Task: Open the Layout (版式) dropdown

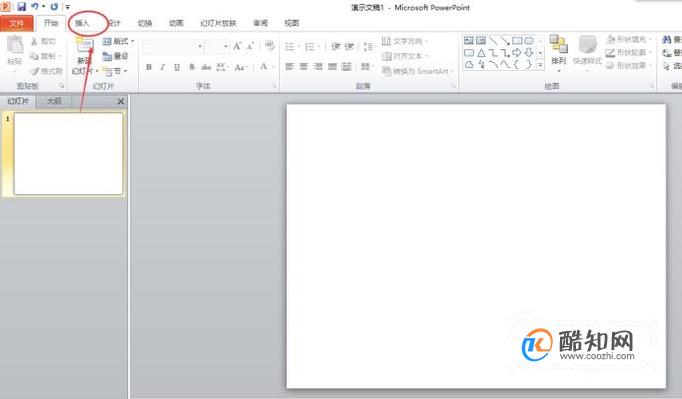Action: click(x=118, y=41)
